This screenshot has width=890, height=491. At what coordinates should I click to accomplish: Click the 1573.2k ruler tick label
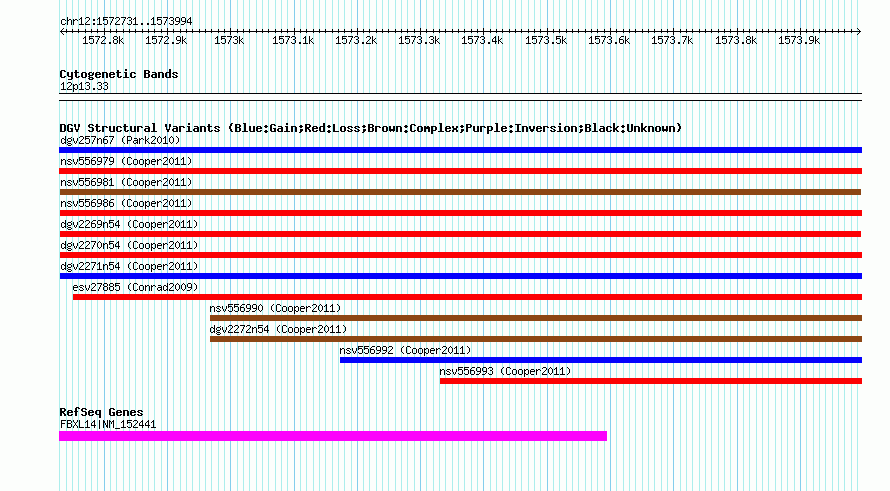click(x=356, y=40)
